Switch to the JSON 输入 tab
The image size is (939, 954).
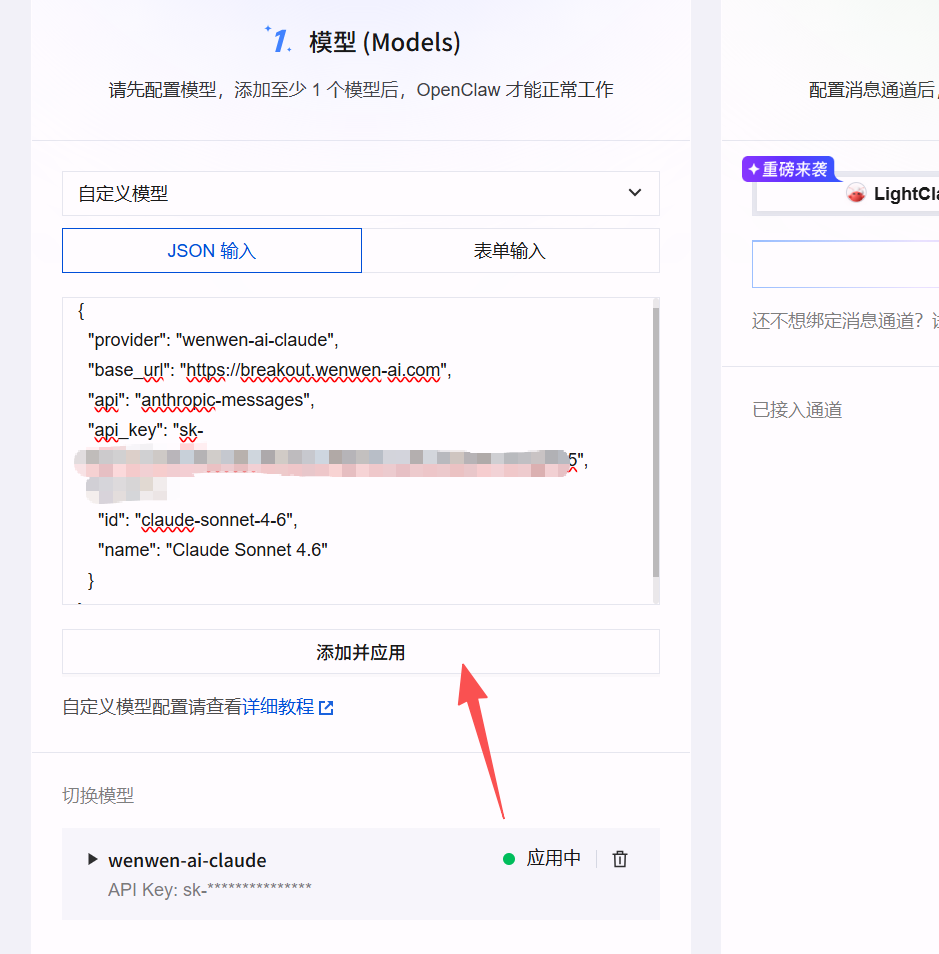(x=212, y=251)
